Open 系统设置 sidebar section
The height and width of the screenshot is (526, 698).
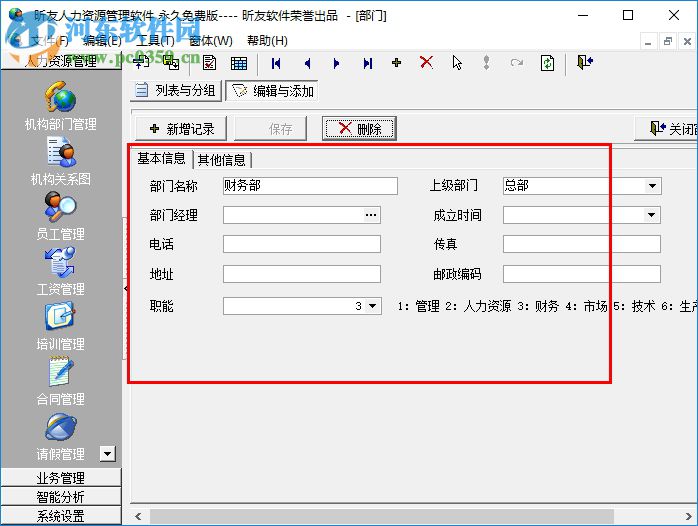click(61, 516)
